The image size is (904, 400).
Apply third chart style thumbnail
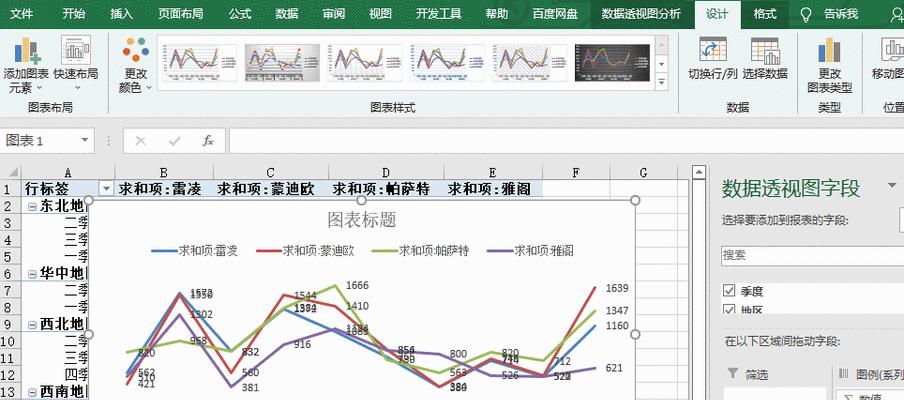point(365,63)
